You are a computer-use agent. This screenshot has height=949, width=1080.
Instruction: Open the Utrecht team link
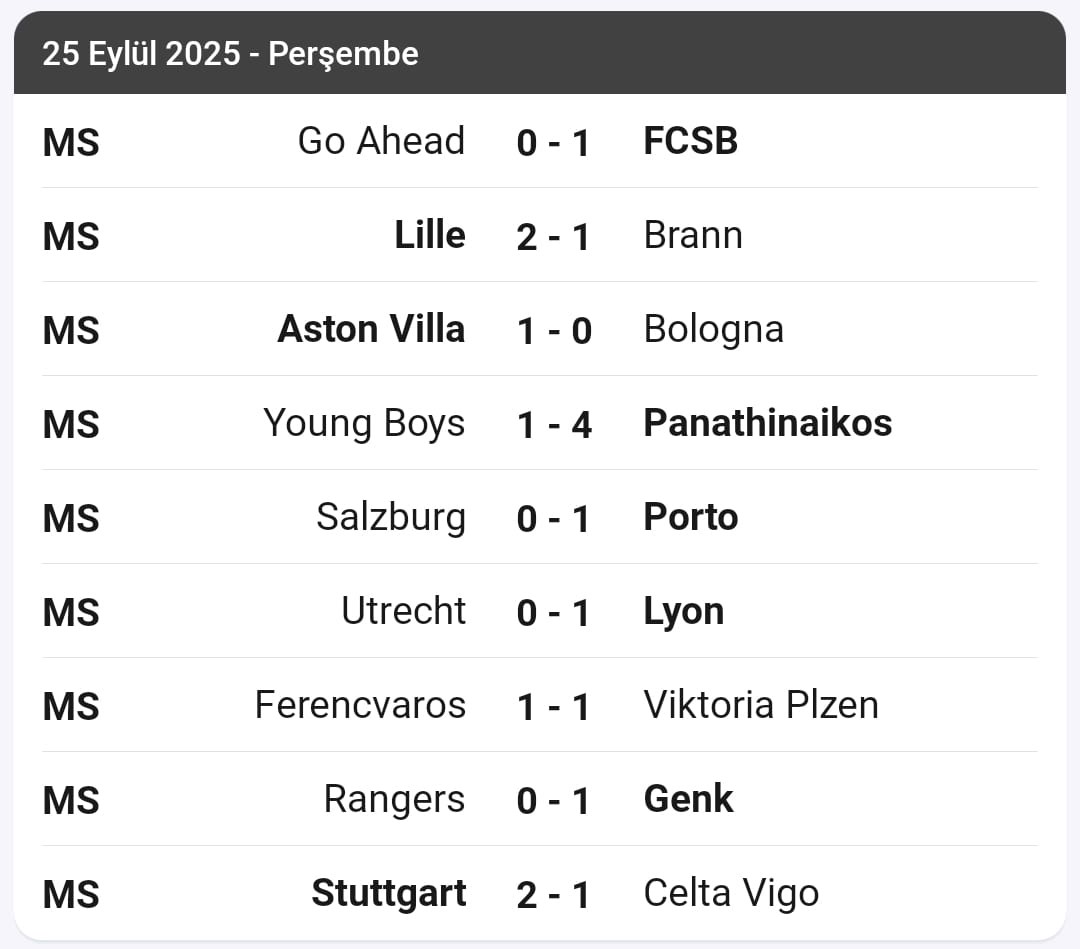[404, 612]
